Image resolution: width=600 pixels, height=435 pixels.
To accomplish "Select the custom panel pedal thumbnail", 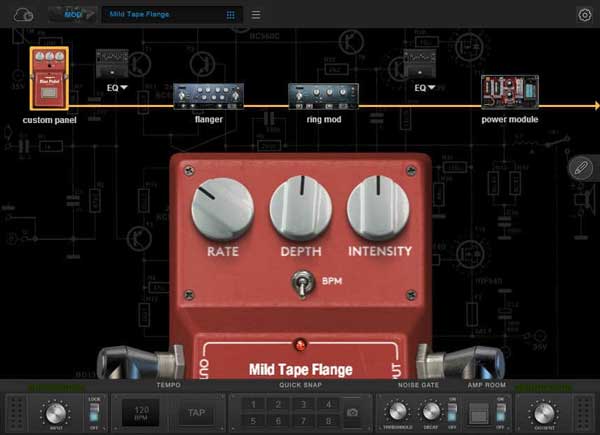I will pyautogui.click(x=49, y=78).
